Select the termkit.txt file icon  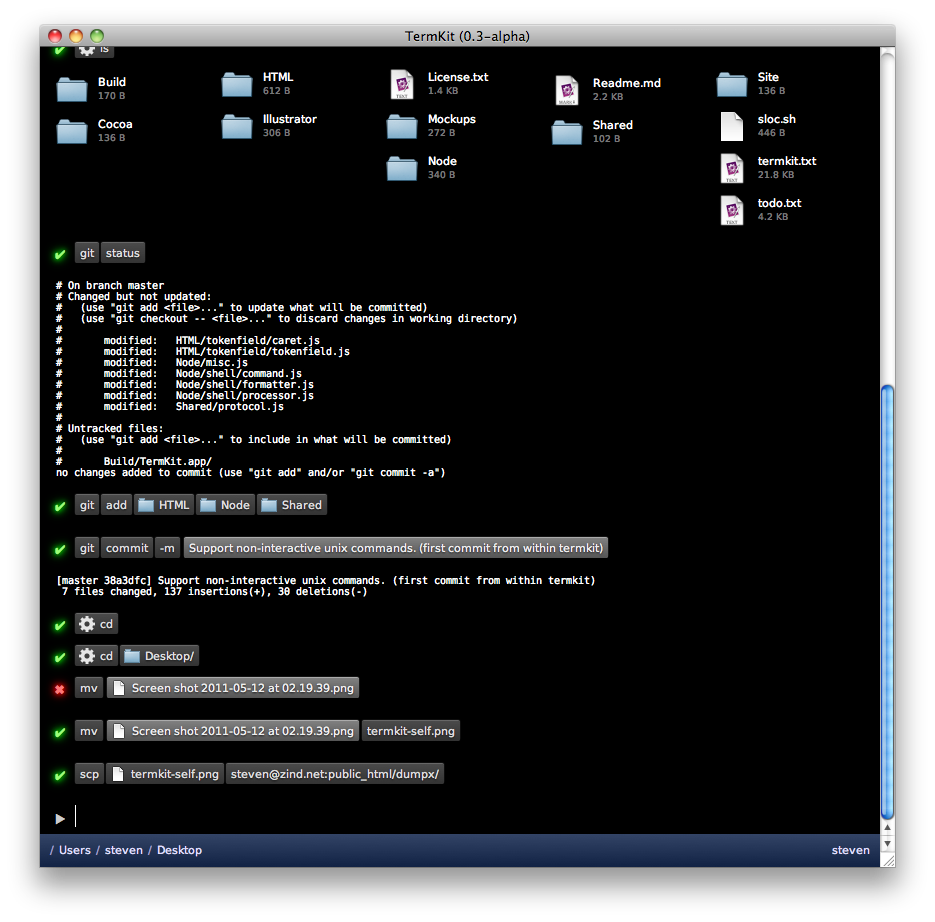[732, 168]
